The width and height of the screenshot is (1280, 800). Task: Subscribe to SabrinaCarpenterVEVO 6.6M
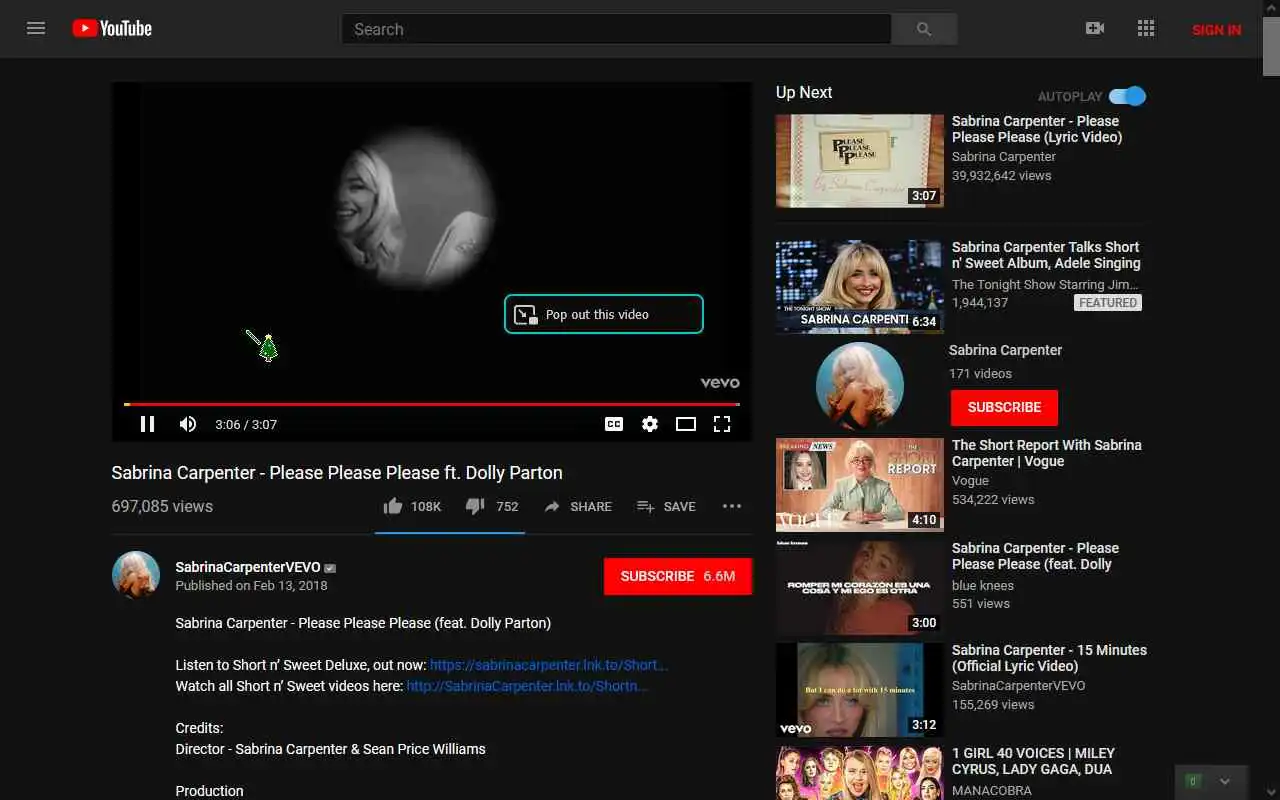click(x=678, y=576)
